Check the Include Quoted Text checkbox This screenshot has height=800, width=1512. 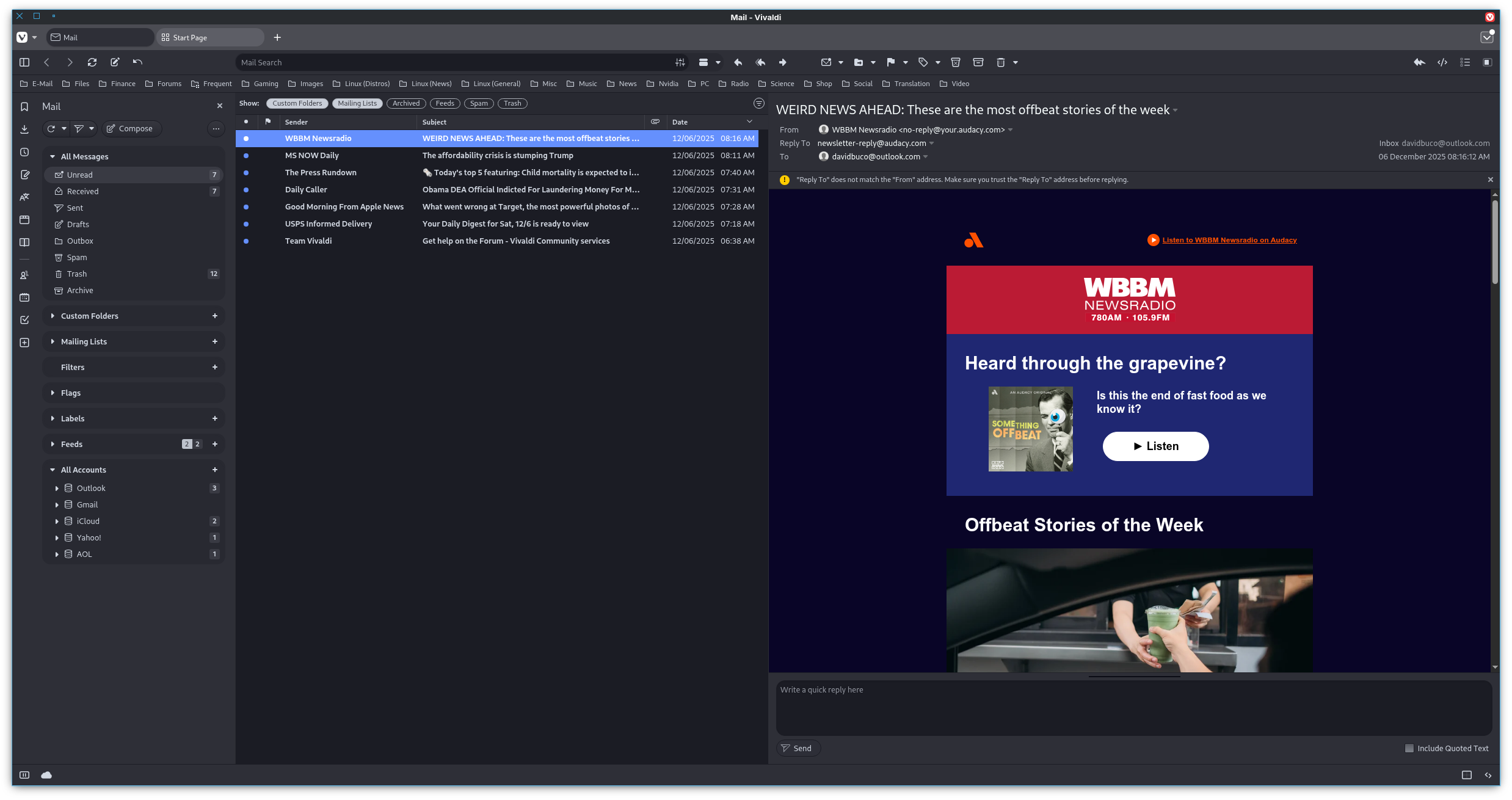[x=1409, y=748]
